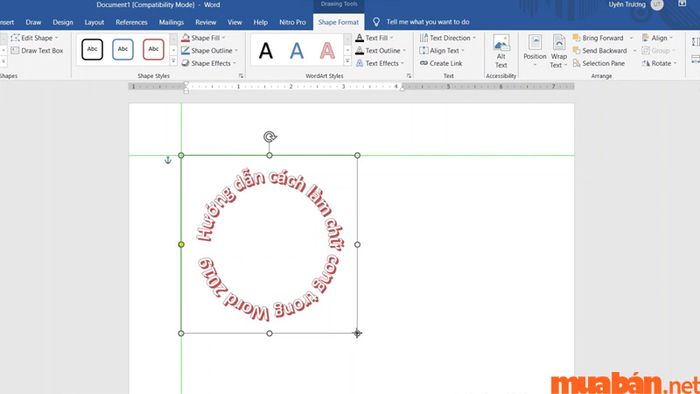Click the top-center sizing handle

(x=269, y=155)
